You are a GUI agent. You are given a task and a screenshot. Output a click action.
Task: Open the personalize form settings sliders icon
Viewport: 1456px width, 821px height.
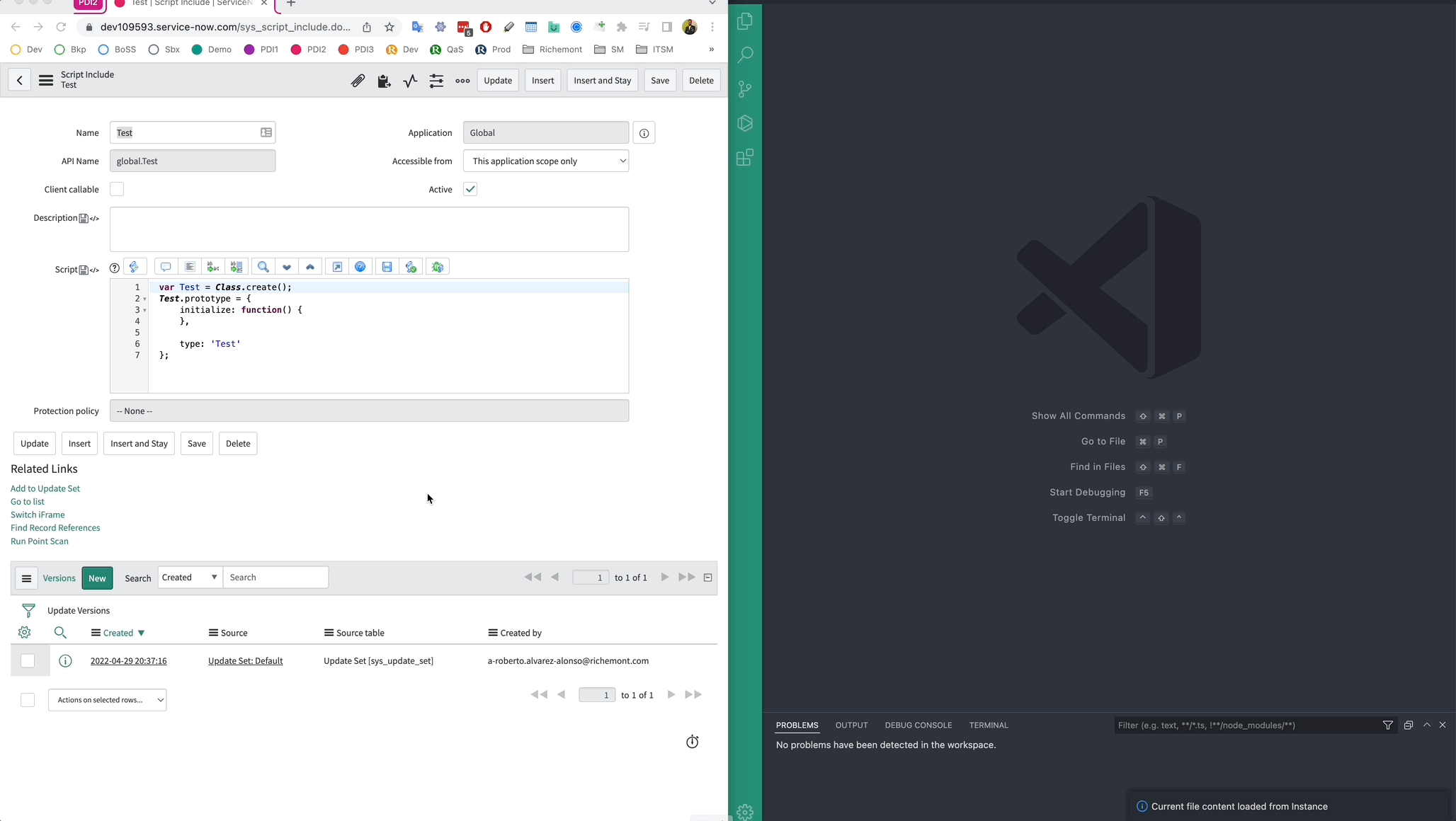click(436, 81)
